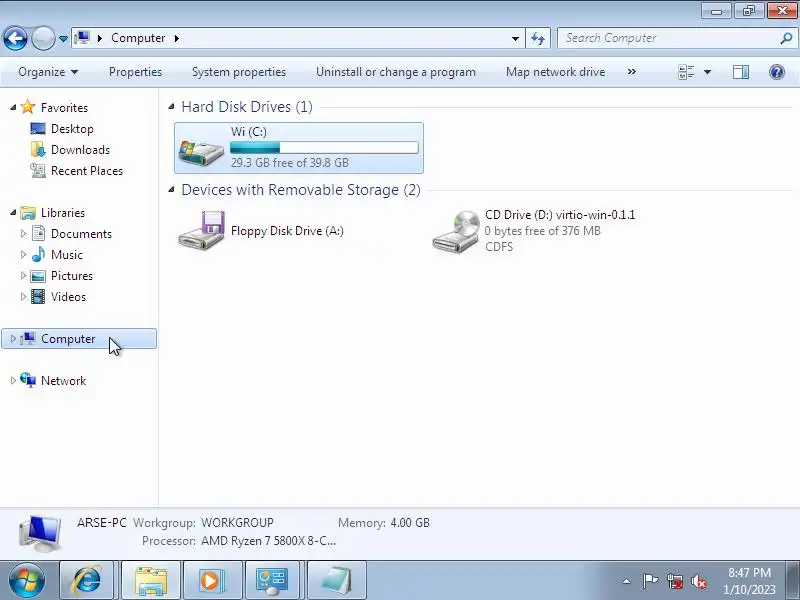
Task: Select Computer in navigation pane
Action: pos(79,339)
